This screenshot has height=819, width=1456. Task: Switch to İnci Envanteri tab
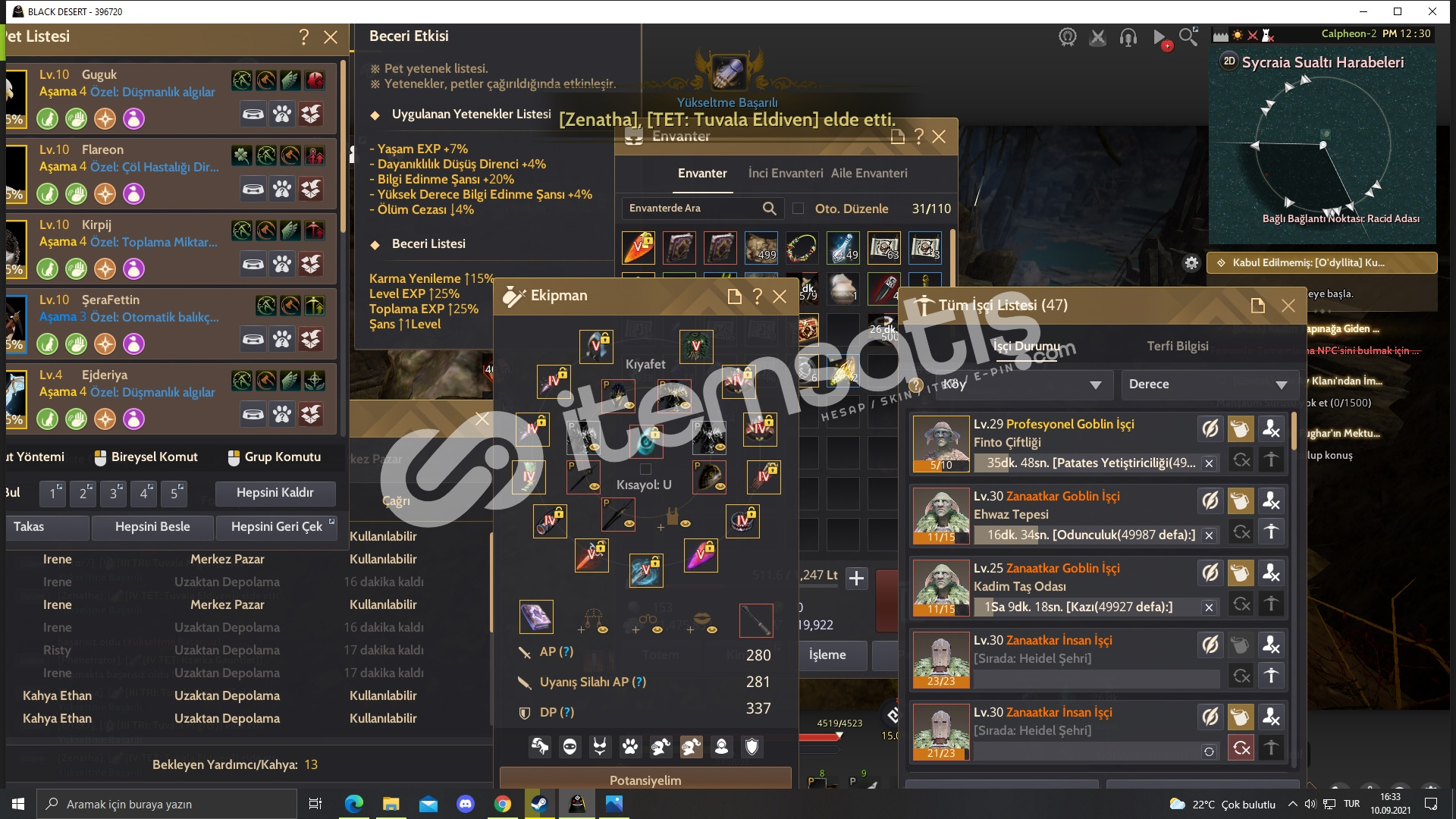[785, 174]
